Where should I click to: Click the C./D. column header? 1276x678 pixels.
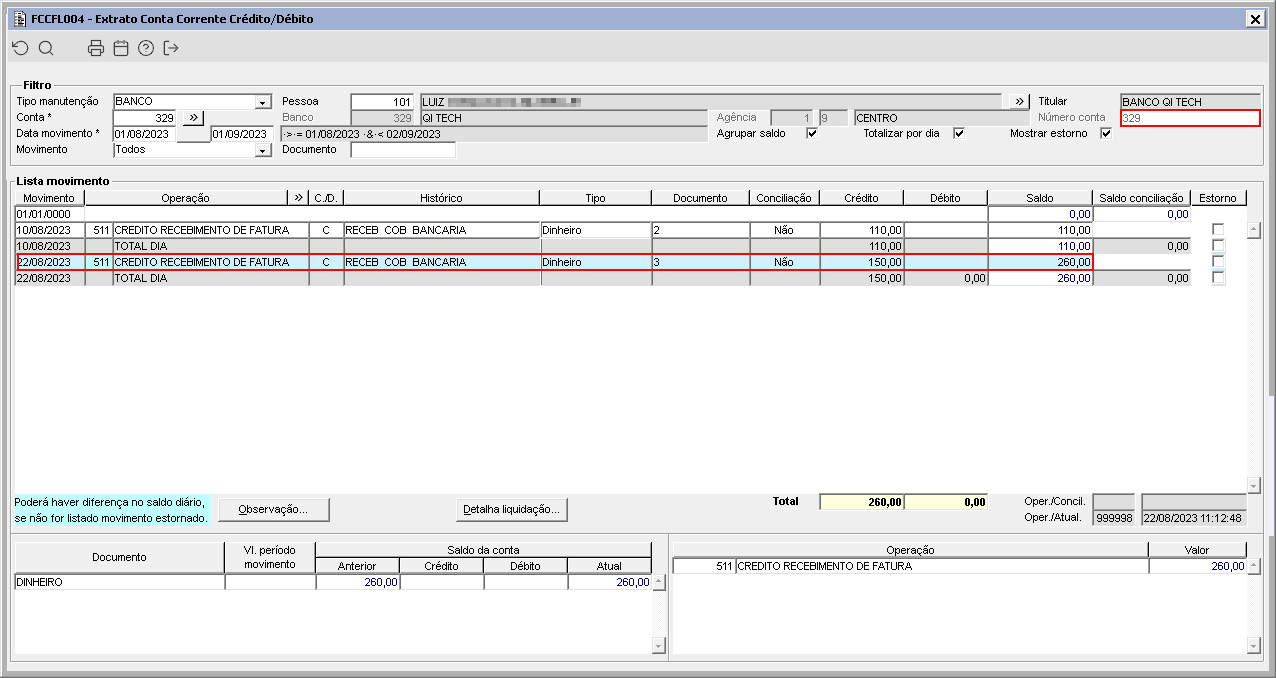(325, 198)
